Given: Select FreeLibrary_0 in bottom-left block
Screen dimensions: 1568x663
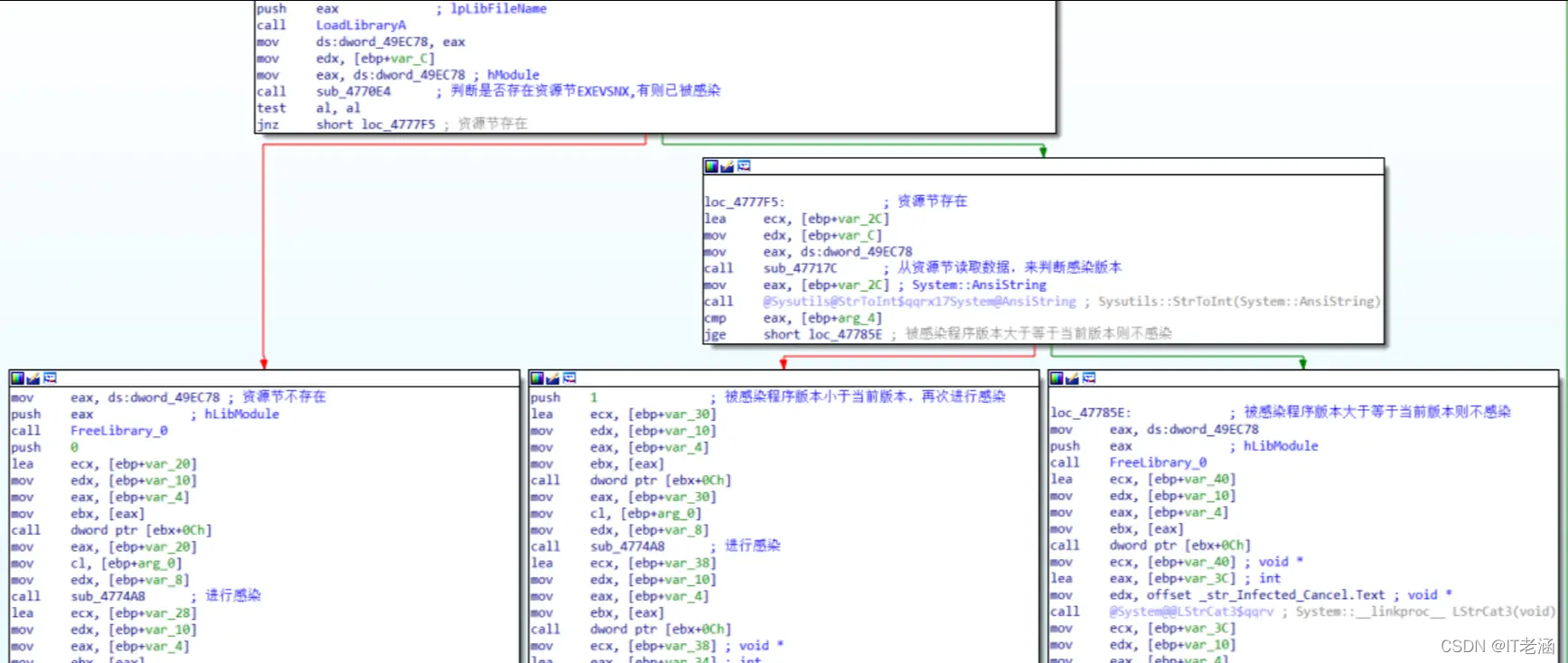Looking at the screenshot, I should [x=119, y=431].
